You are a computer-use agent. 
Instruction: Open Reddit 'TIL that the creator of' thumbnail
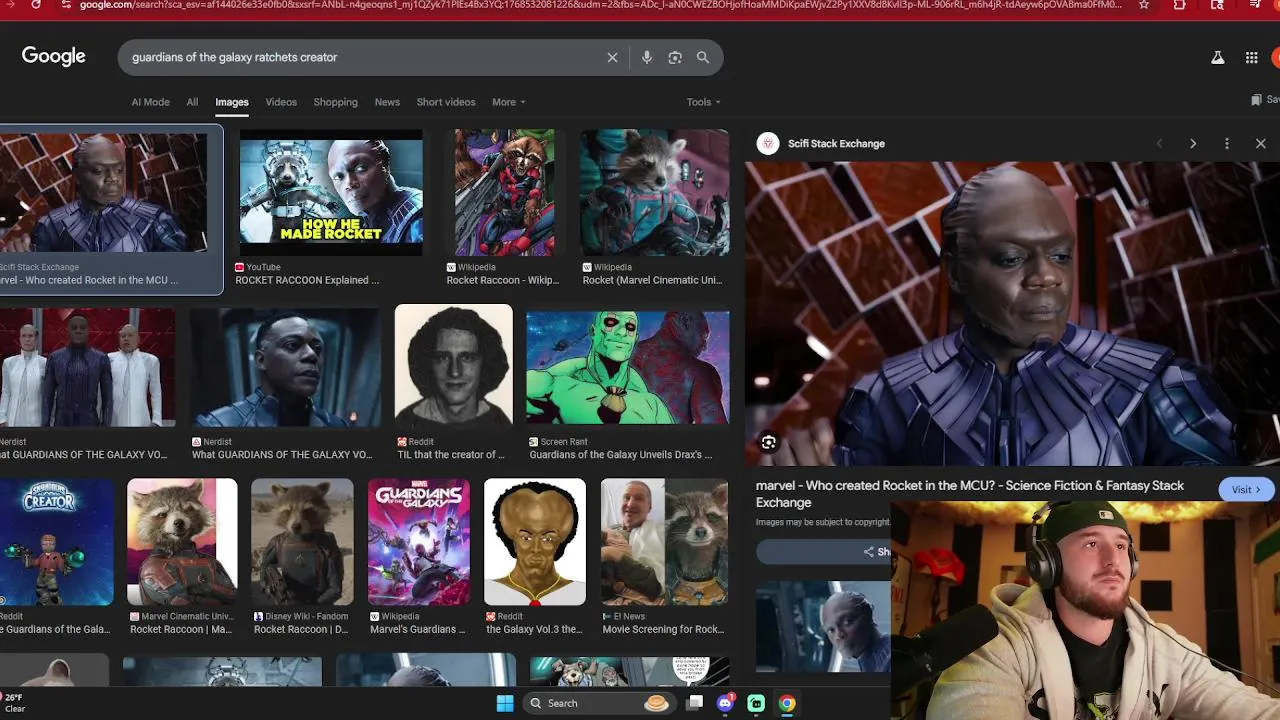tap(454, 366)
